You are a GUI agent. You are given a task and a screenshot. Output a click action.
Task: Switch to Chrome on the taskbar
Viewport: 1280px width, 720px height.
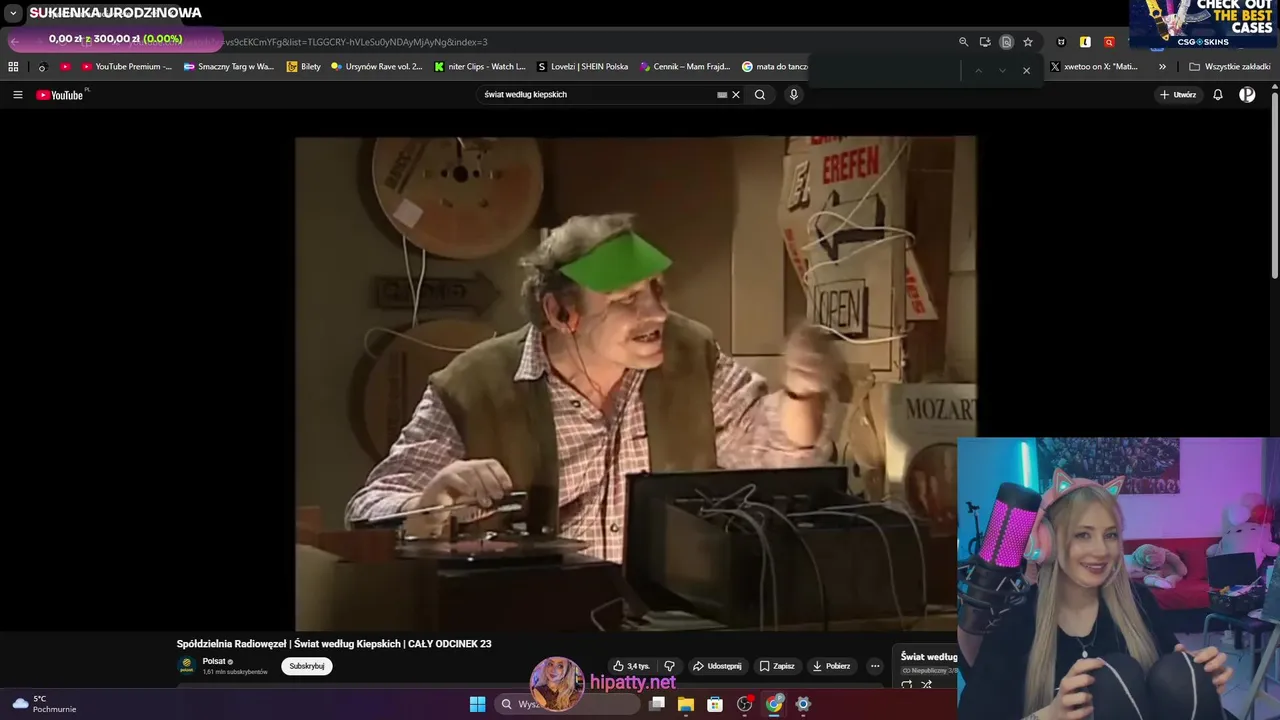pos(774,704)
